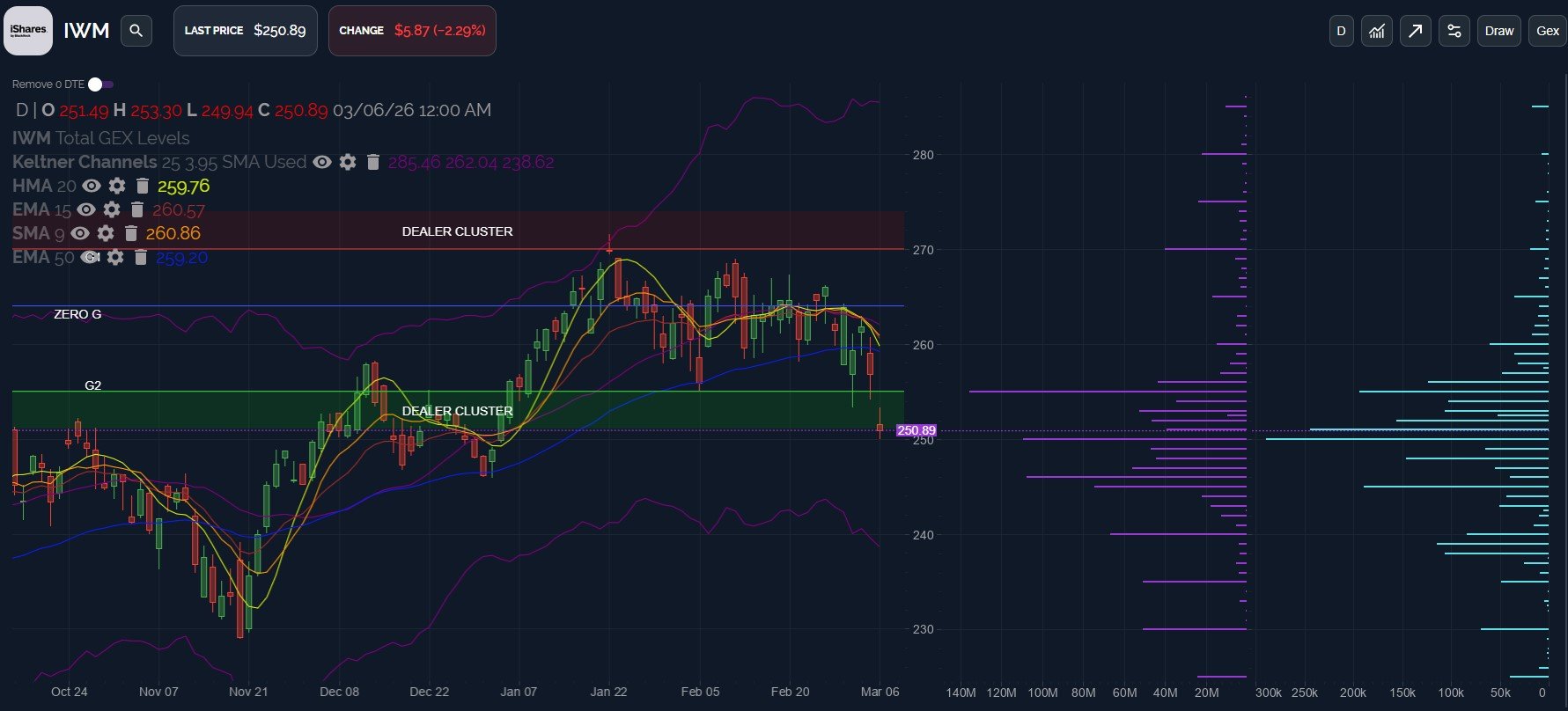Click the Jan 22 date axis label

pos(608,692)
